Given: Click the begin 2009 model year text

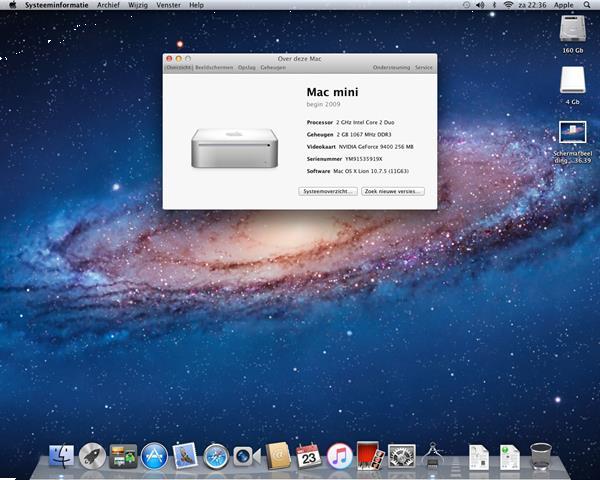Looking at the screenshot, I should coord(323,104).
